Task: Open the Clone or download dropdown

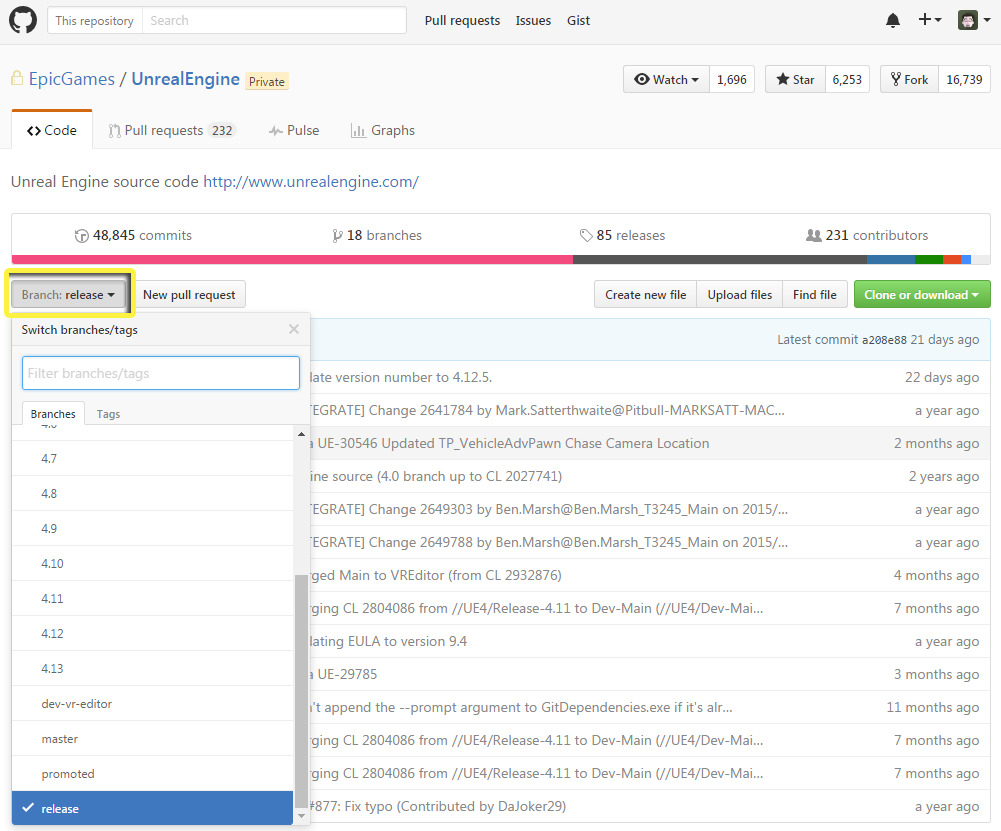Action: [x=921, y=295]
